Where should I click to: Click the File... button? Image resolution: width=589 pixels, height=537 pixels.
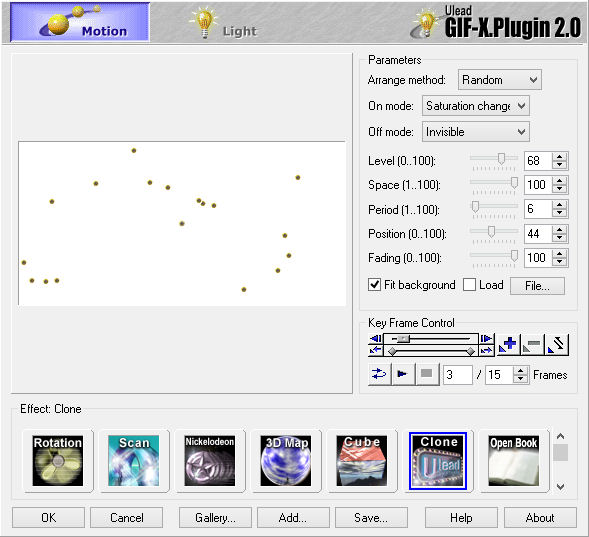537,286
